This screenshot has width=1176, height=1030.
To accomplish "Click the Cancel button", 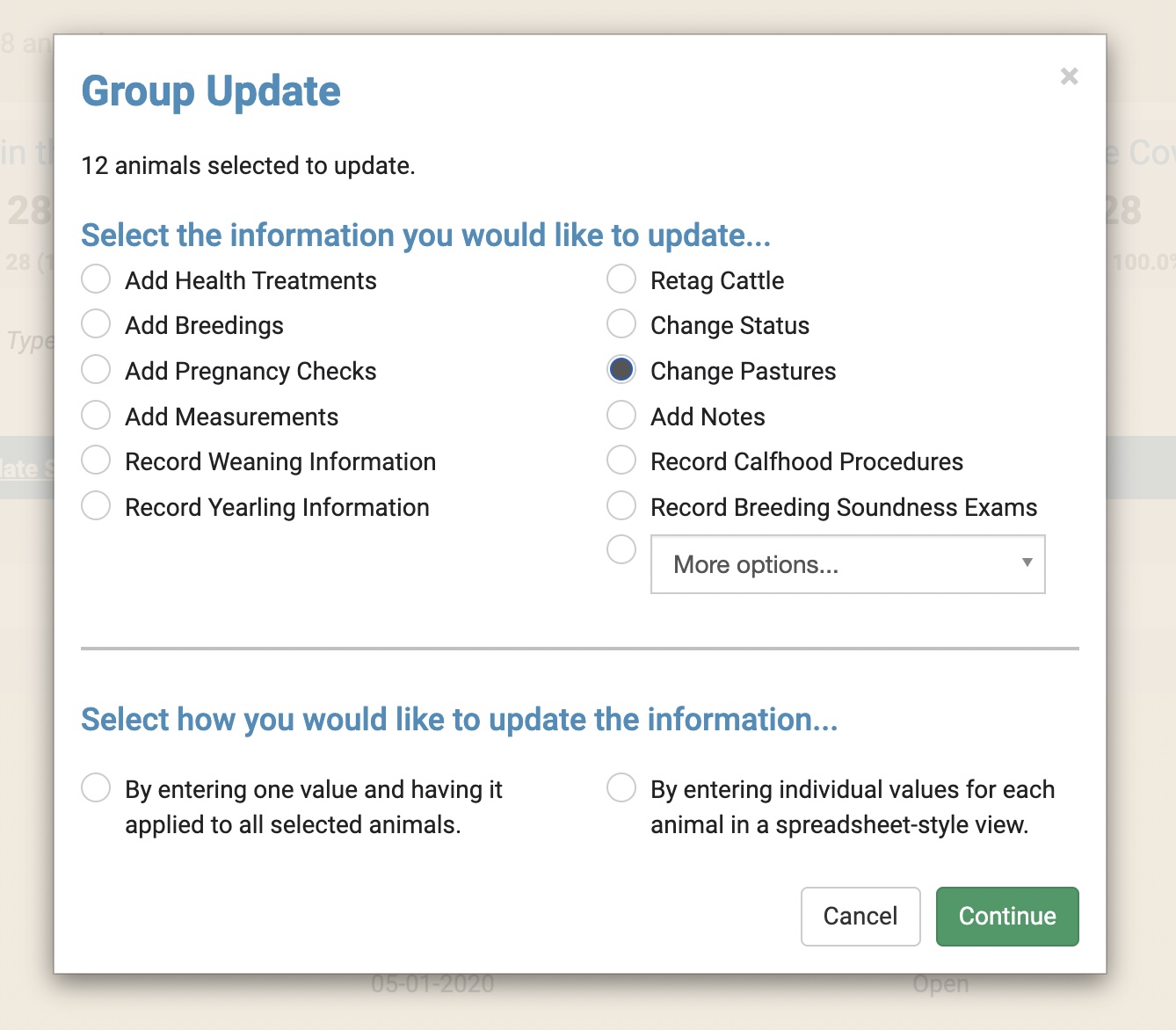I will coord(860,917).
